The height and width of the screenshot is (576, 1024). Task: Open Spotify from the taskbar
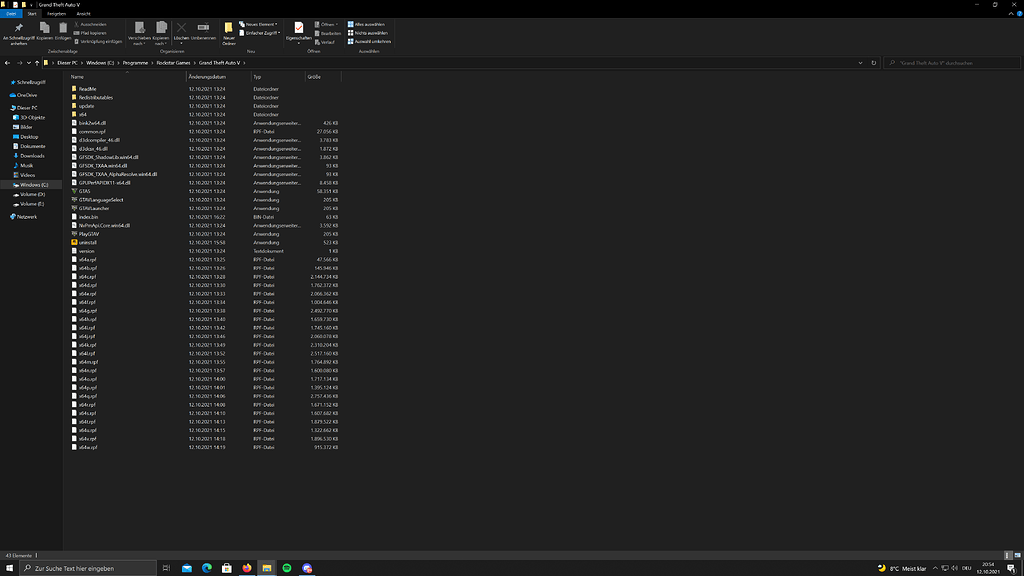coord(287,568)
